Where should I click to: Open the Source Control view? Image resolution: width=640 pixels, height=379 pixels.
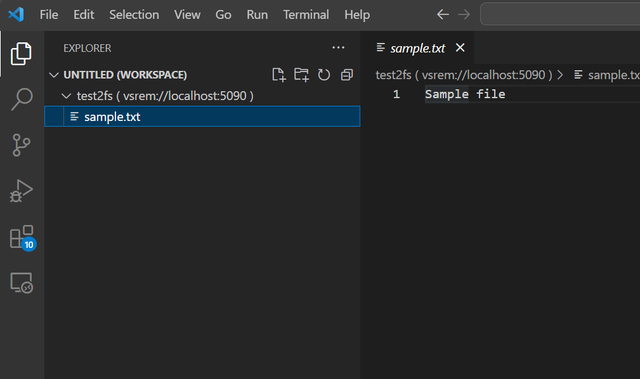21,145
